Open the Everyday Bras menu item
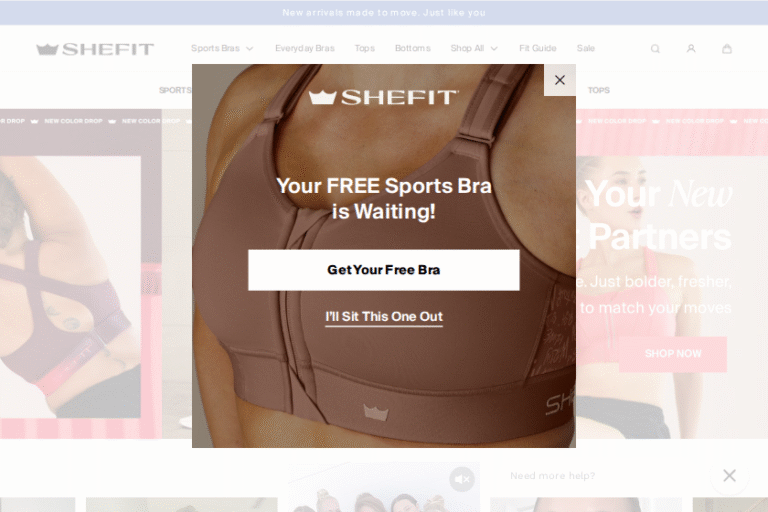The width and height of the screenshot is (768, 512). click(305, 49)
